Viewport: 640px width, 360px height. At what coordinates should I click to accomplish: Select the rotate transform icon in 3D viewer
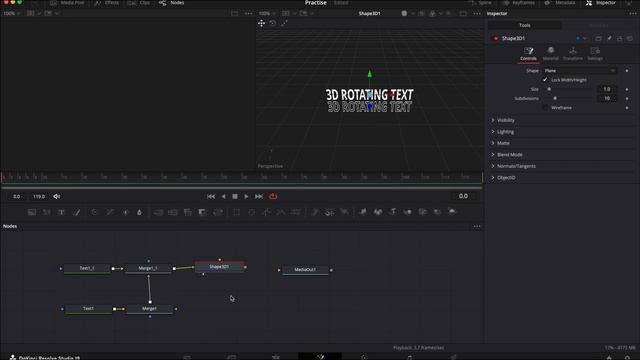click(273, 23)
